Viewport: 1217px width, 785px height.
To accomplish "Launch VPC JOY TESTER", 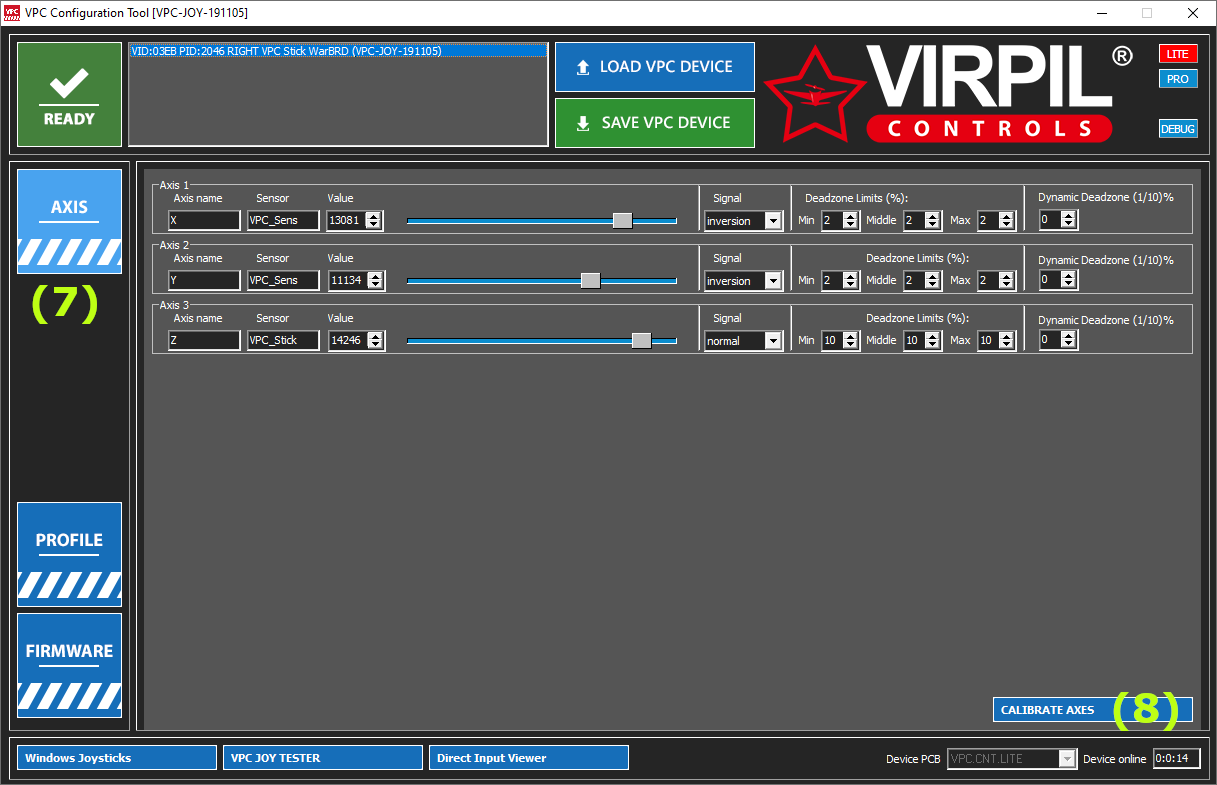I will [323, 758].
